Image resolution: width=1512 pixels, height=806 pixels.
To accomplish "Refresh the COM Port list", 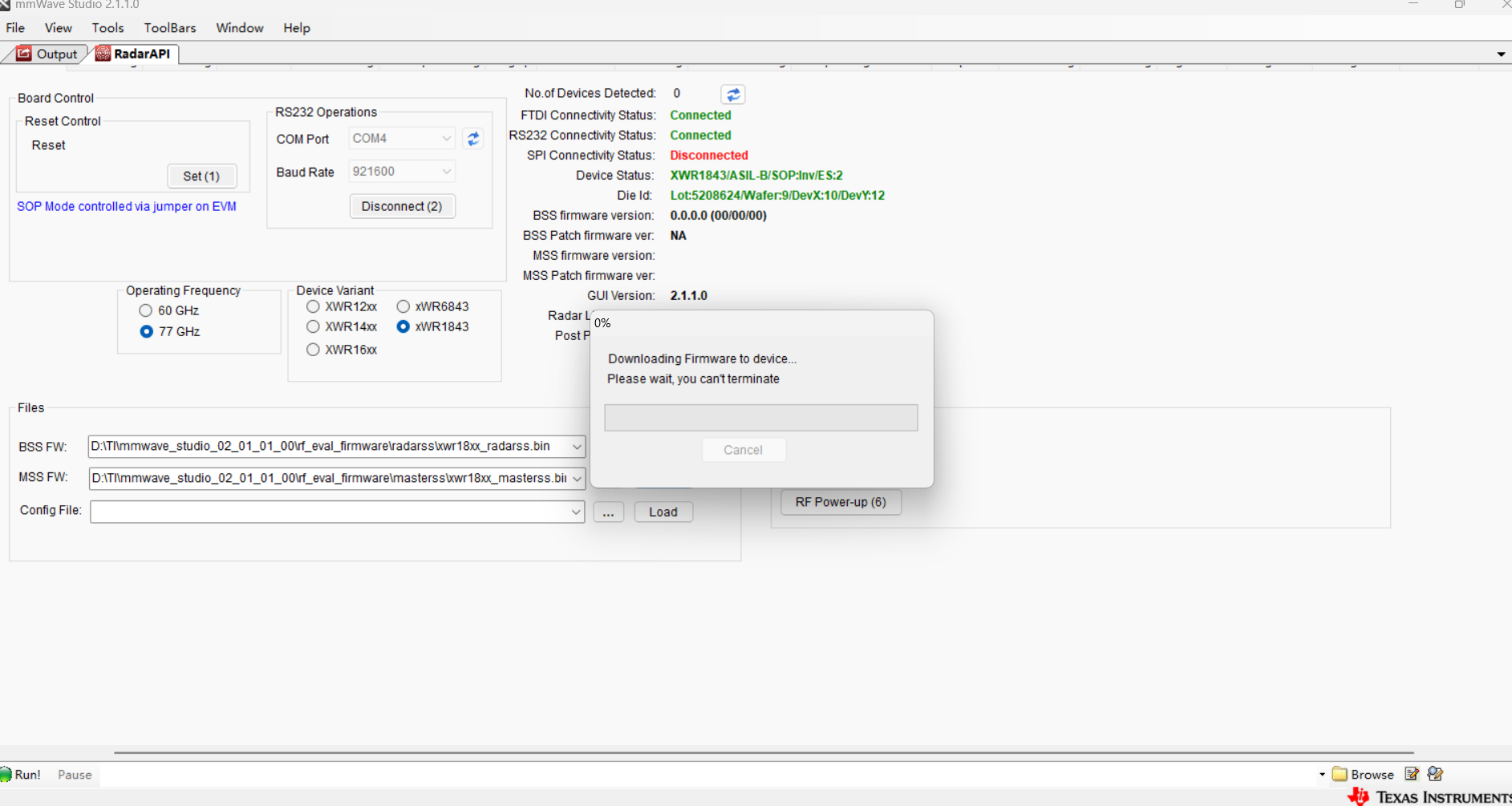I will (473, 139).
